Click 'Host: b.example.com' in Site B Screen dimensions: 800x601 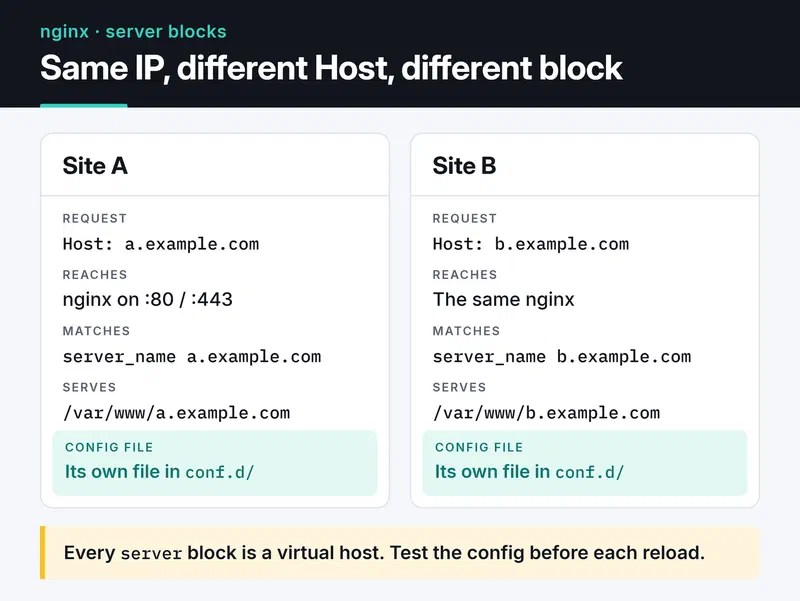tap(531, 244)
